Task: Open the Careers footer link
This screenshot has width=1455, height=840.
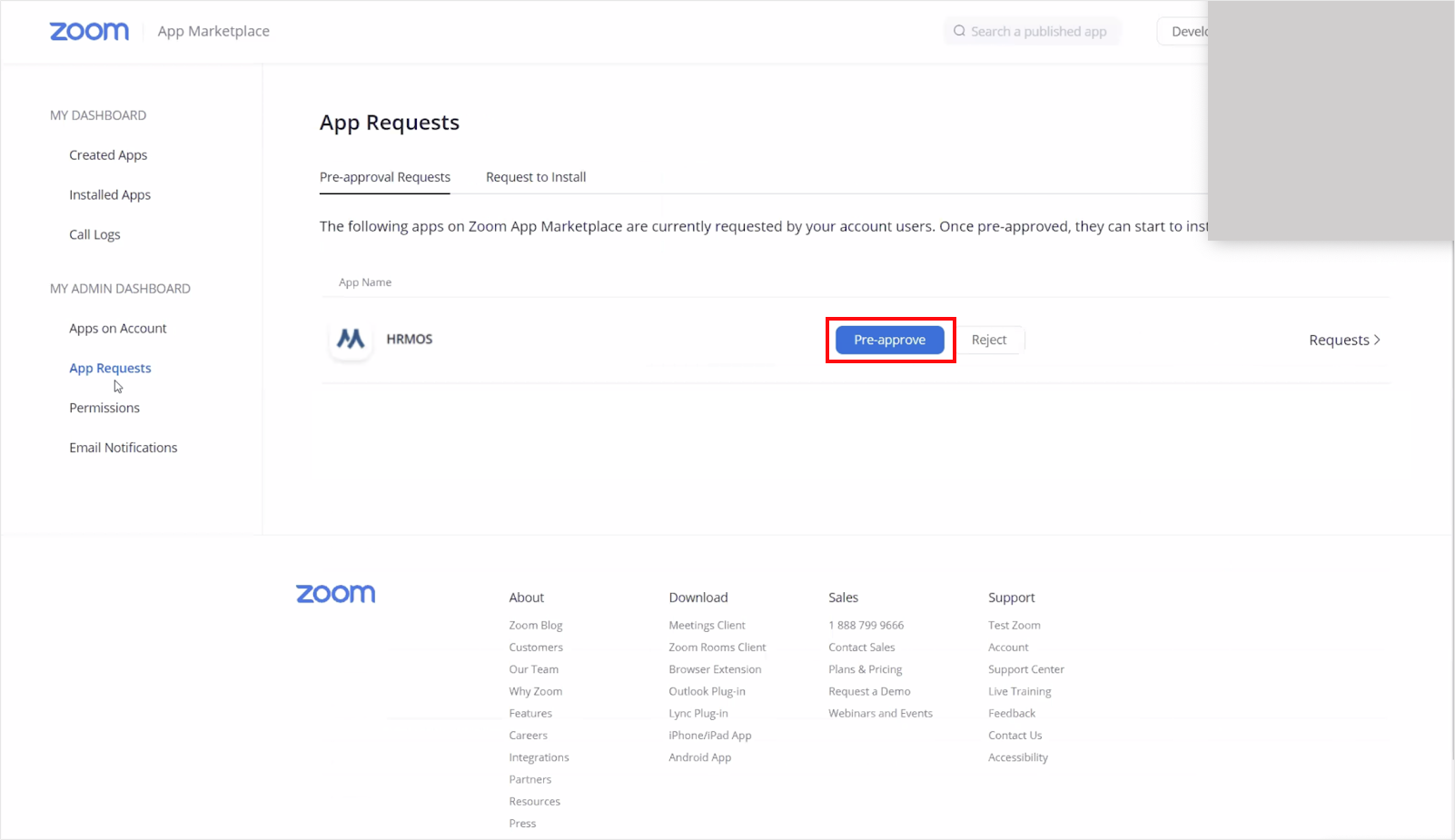Action: (528, 736)
